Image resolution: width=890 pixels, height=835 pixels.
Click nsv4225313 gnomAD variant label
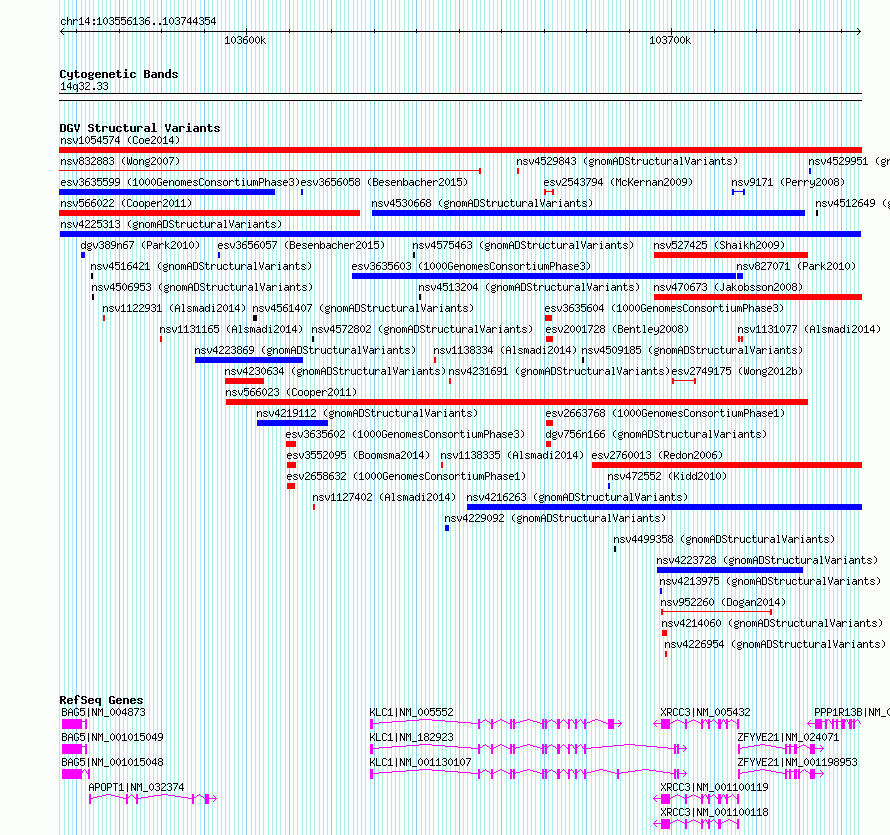coord(171,224)
